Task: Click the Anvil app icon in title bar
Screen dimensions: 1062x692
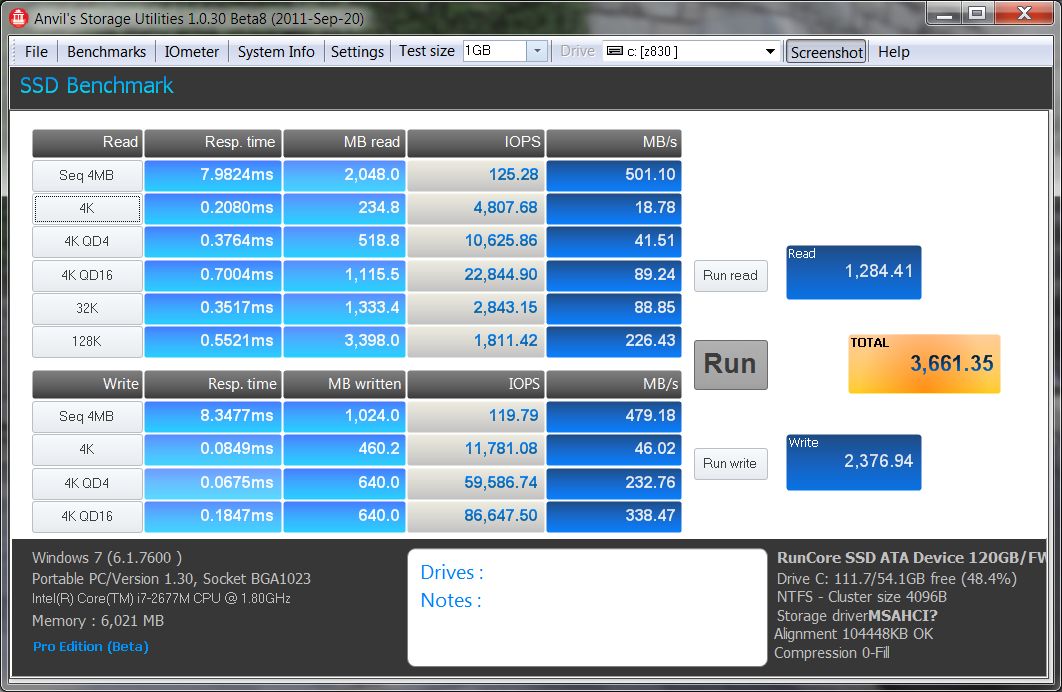Action: click(17, 17)
